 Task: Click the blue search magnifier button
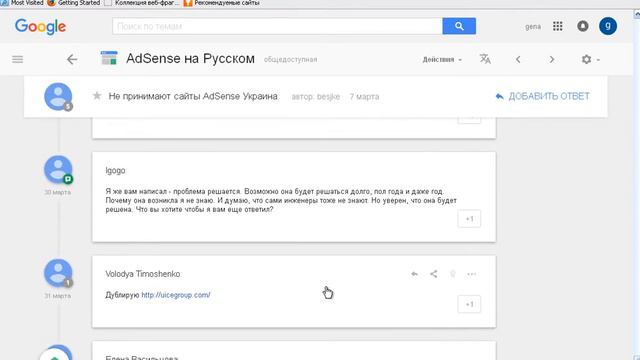pyautogui.click(x=459, y=26)
